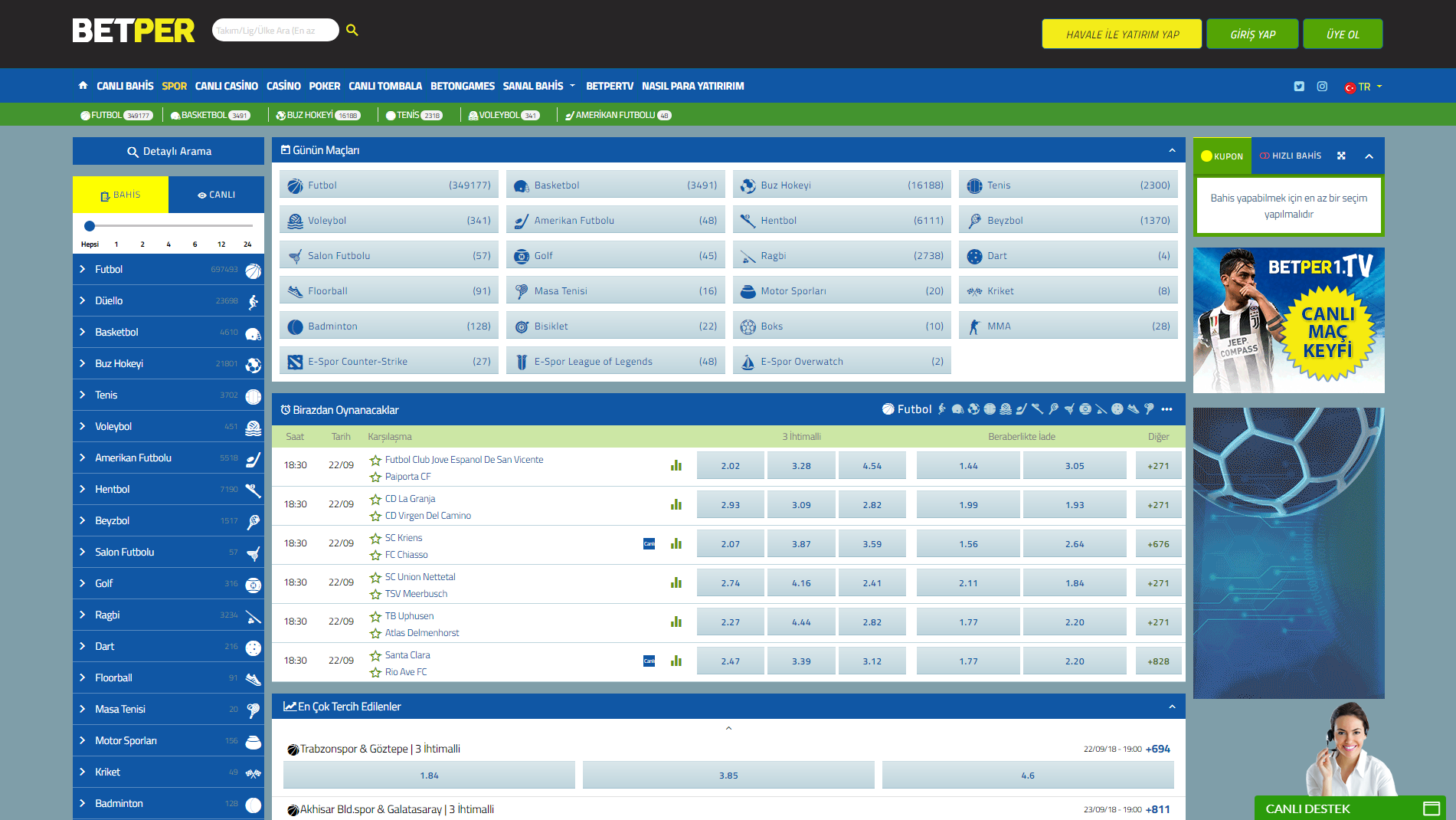Click the expand icon in coupon panel
1456x820 pixels.
1341,156
